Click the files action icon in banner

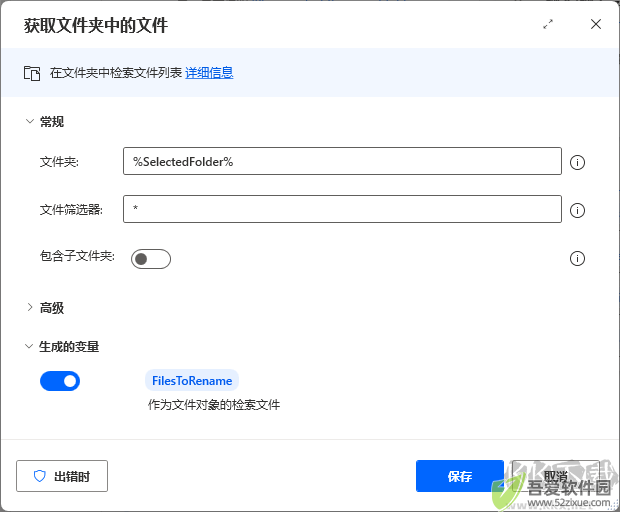tap(32, 73)
